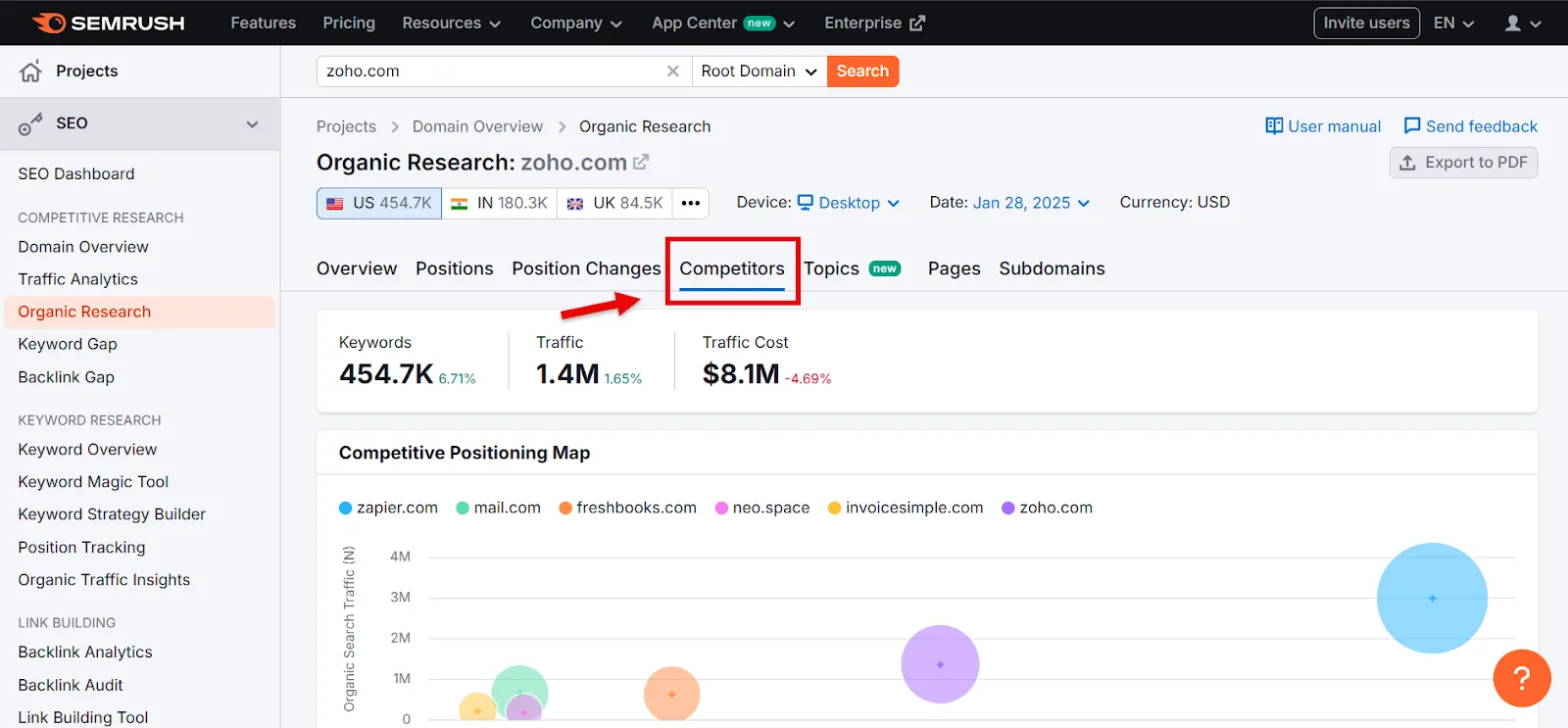Viewport: 1568px width, 728px height.
Task: Open more country databases ellipsis
Action: [x=691, y=203]
